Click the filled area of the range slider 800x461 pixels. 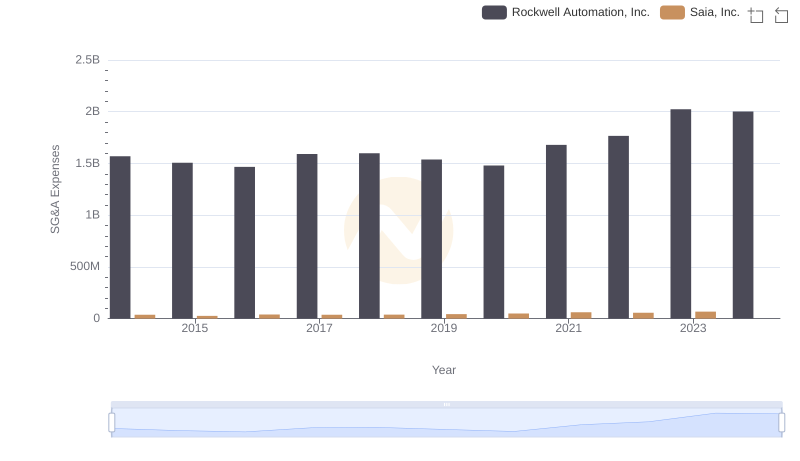click(446, 423)
